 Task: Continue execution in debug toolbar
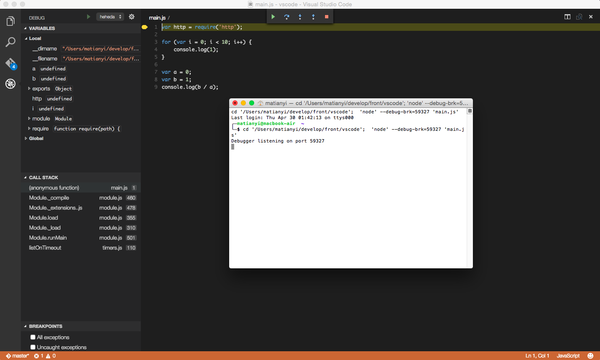(273, 17)
